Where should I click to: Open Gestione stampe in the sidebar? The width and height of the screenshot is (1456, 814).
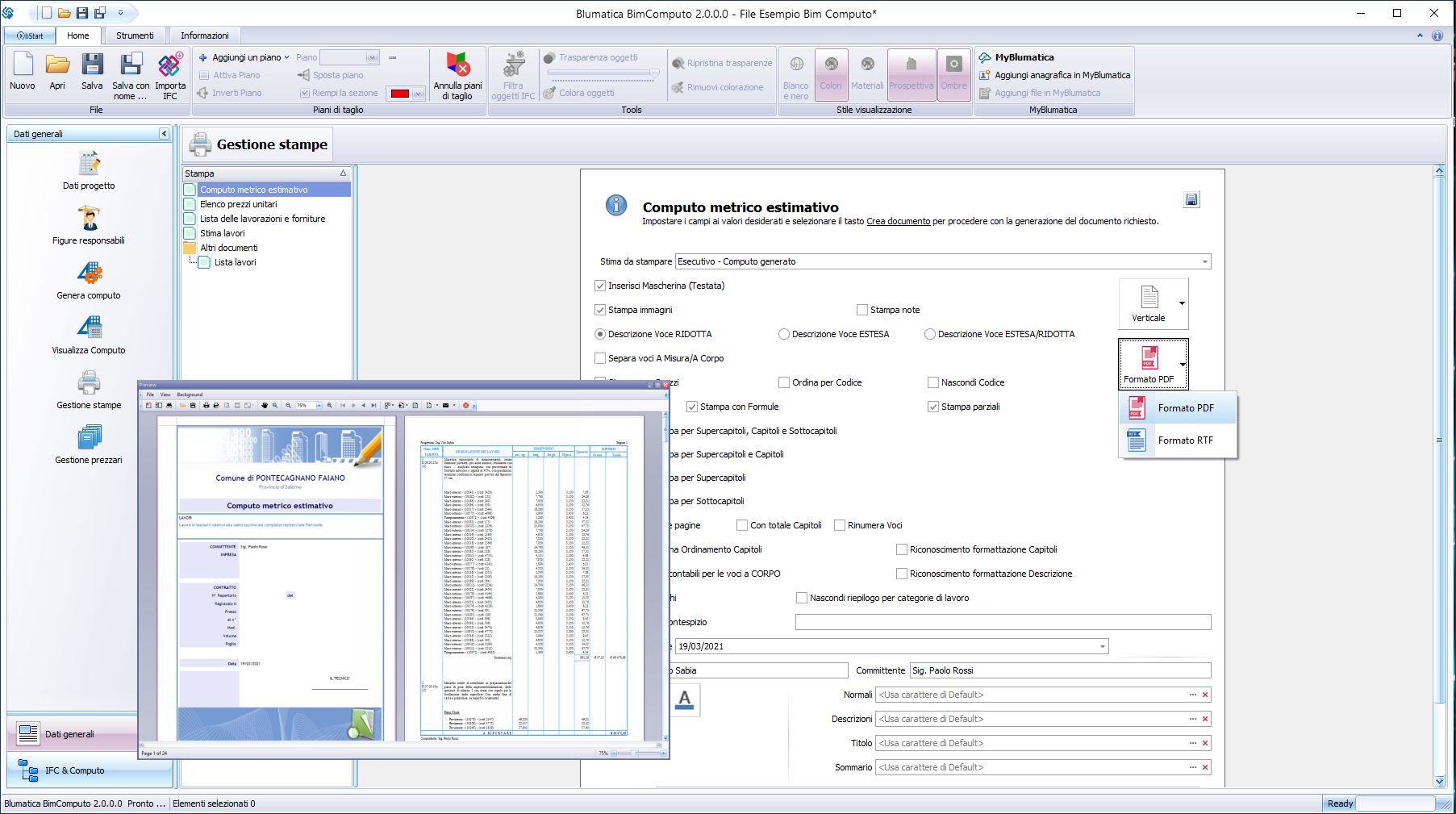click(89, 390)
